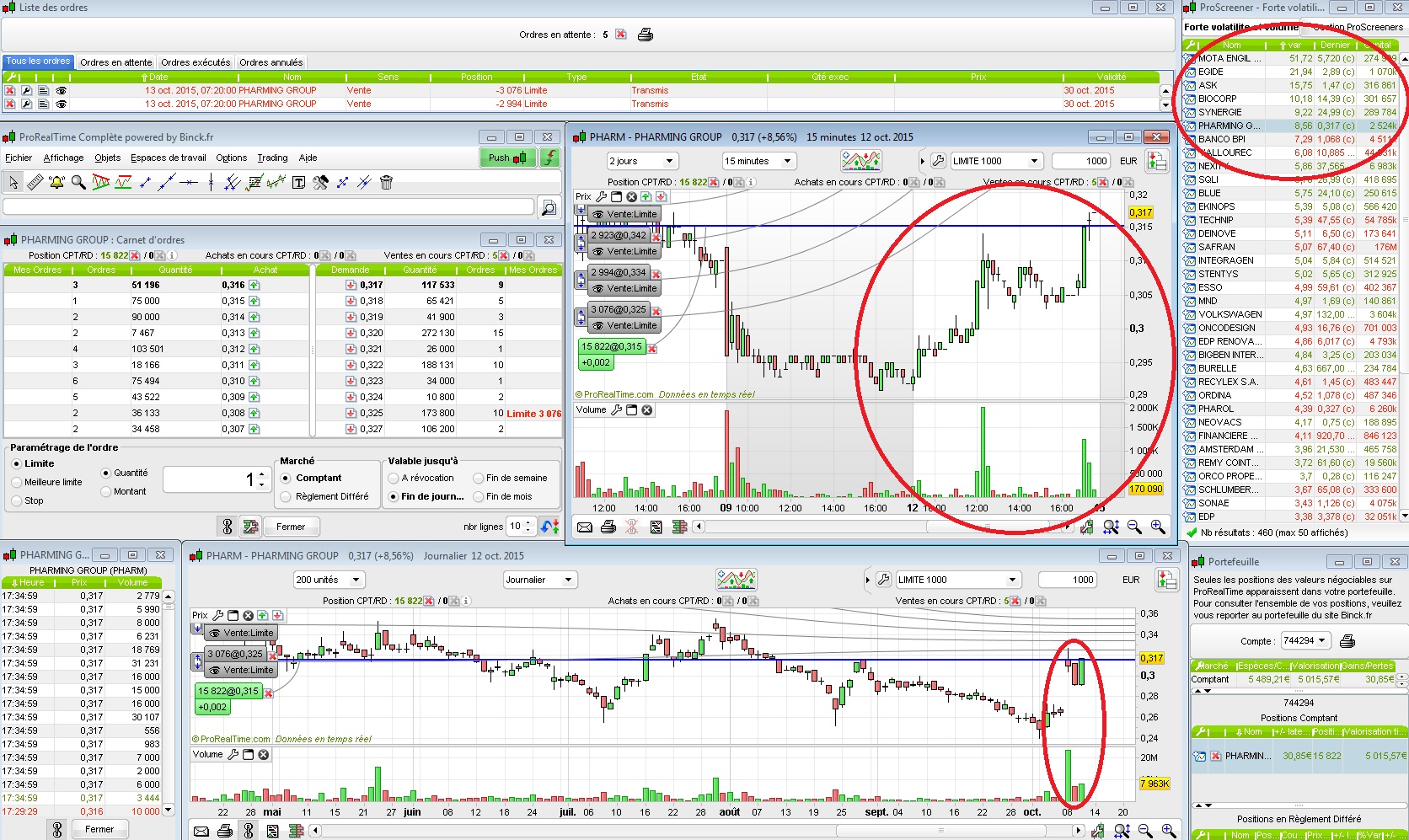The height and width of the screenshot is (840, 1409).
Task: Open the 200 unités dropdown
Action: coord(329,580)
